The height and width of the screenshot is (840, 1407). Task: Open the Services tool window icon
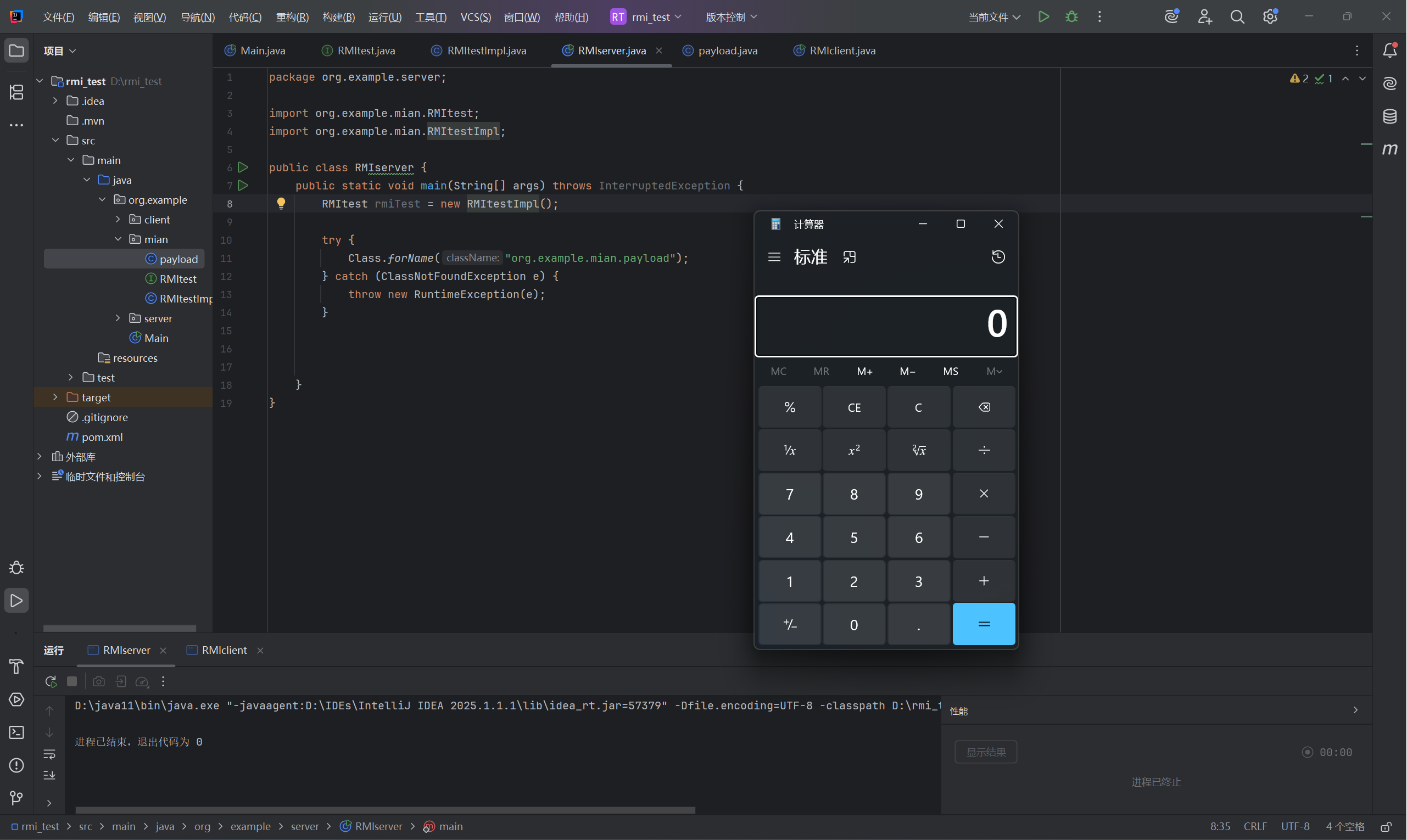[x=16, y=699]
